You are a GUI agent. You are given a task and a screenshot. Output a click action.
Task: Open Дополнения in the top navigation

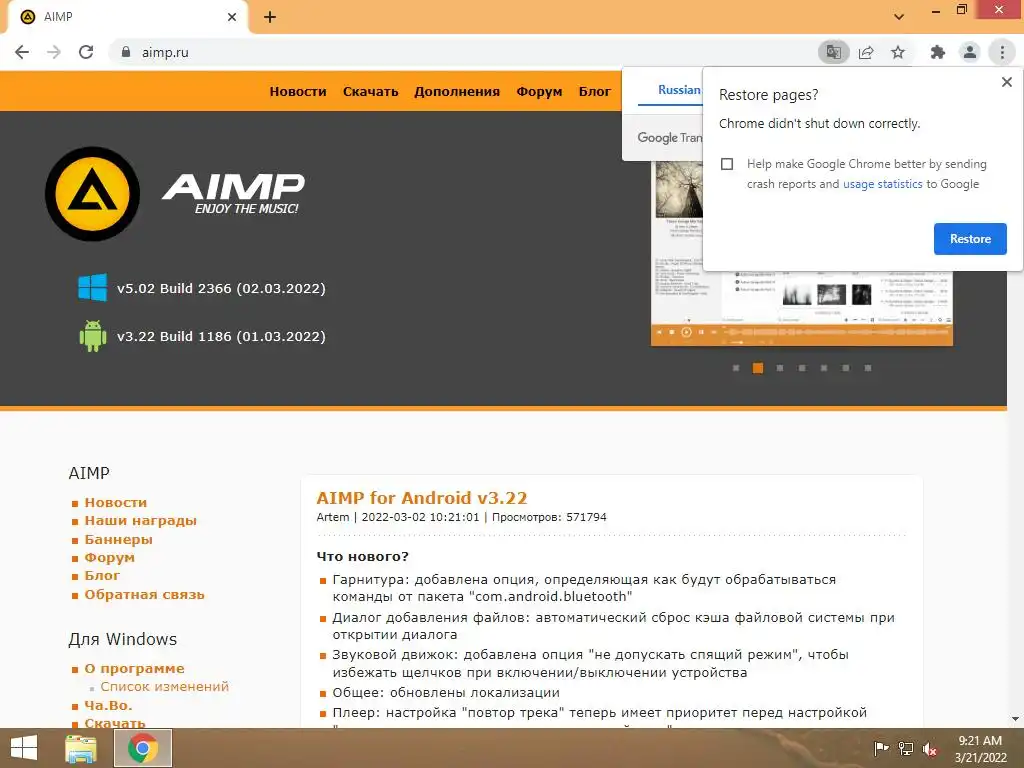456,92
